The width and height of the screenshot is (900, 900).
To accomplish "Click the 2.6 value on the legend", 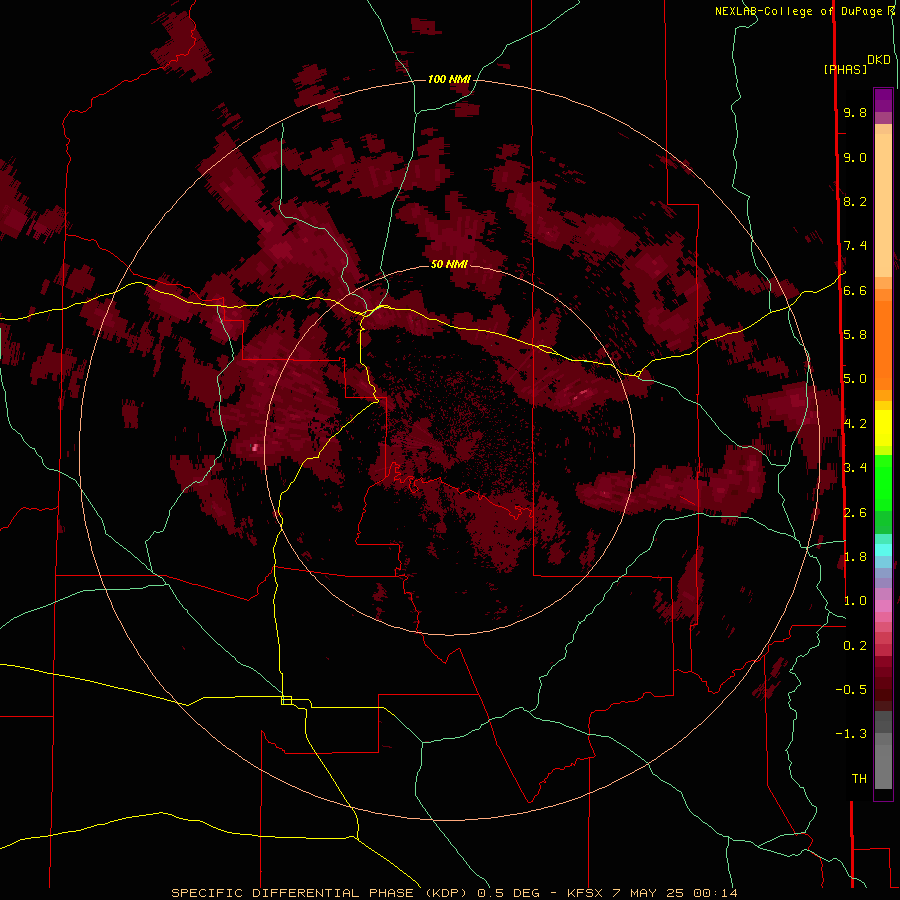I will point(855,513).
